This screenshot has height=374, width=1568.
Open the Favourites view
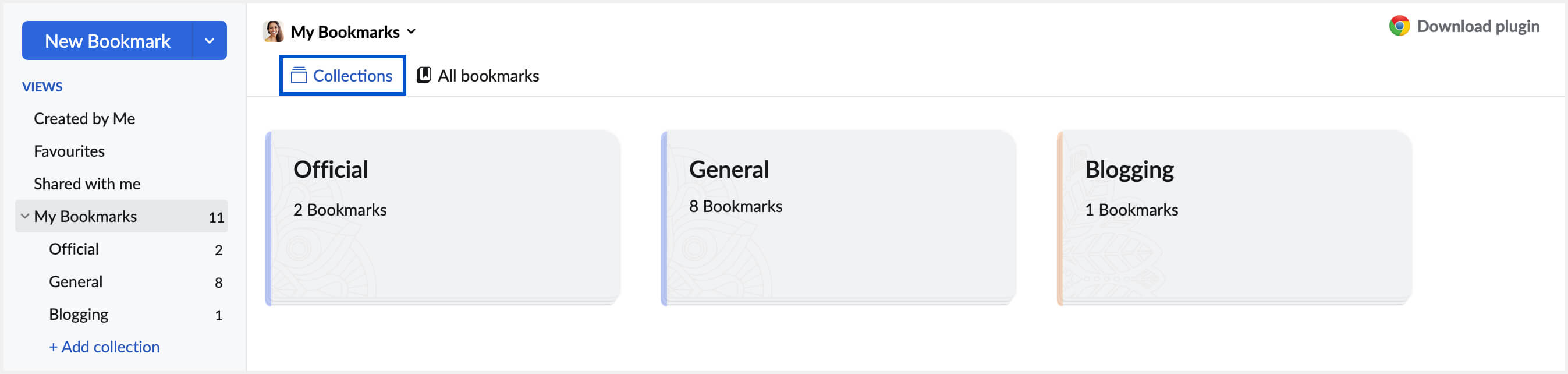coord(69,151)
